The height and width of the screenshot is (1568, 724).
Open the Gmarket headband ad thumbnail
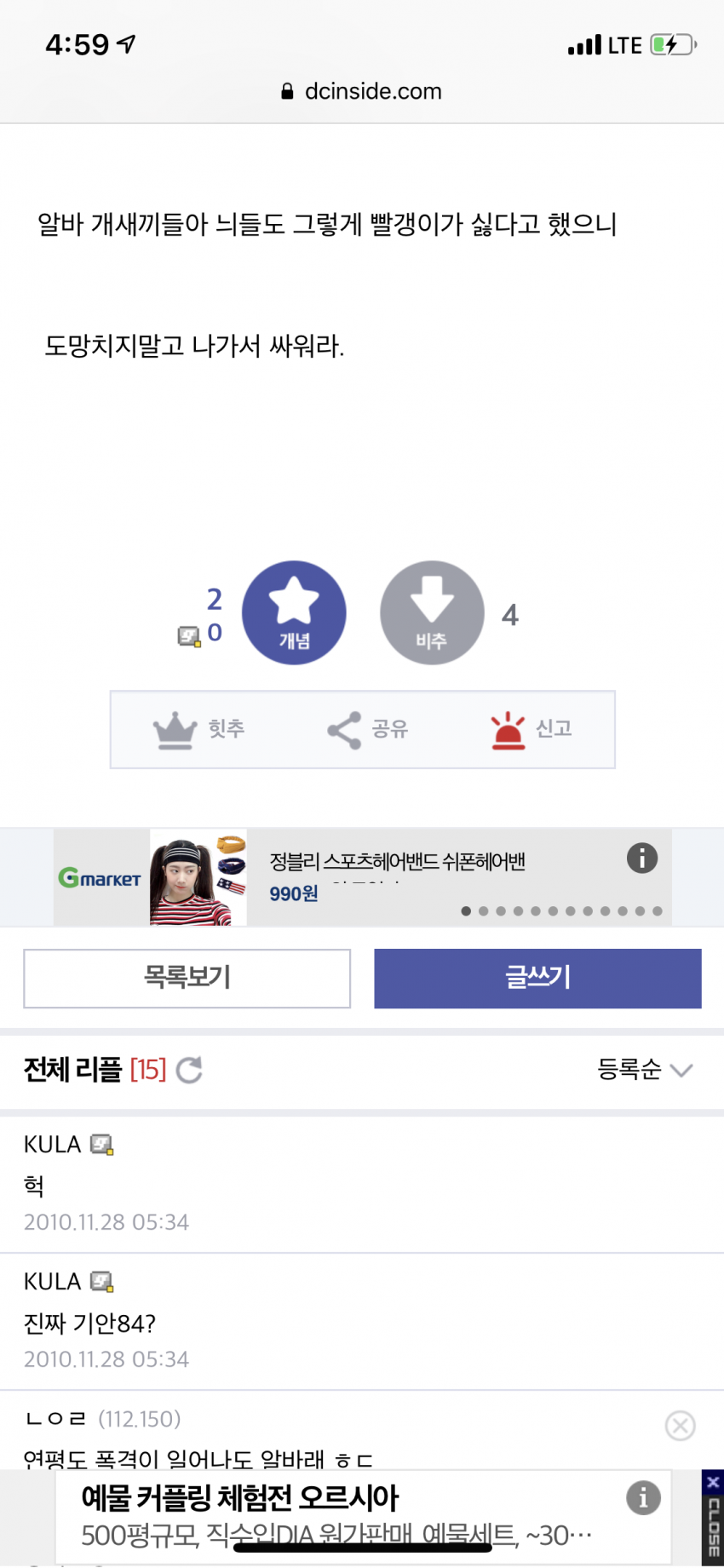pyautogui.click(x=198, y=877)
